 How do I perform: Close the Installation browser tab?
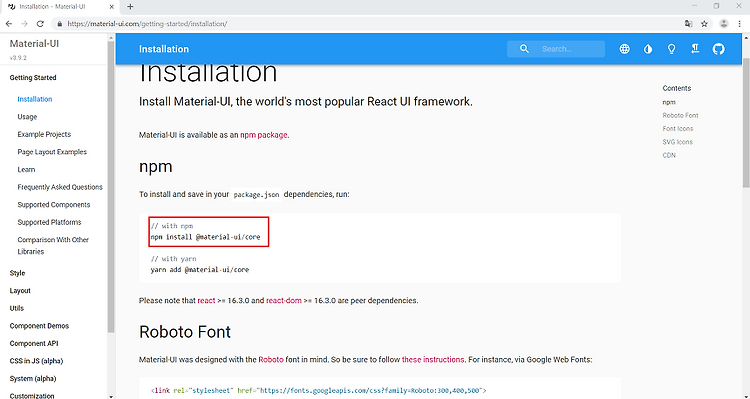(x=112, y=7)
